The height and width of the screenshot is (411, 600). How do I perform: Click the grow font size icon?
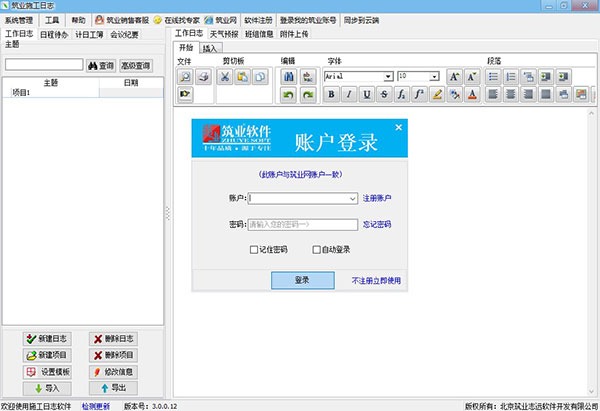pyautogui.click(x=454, y=77)
